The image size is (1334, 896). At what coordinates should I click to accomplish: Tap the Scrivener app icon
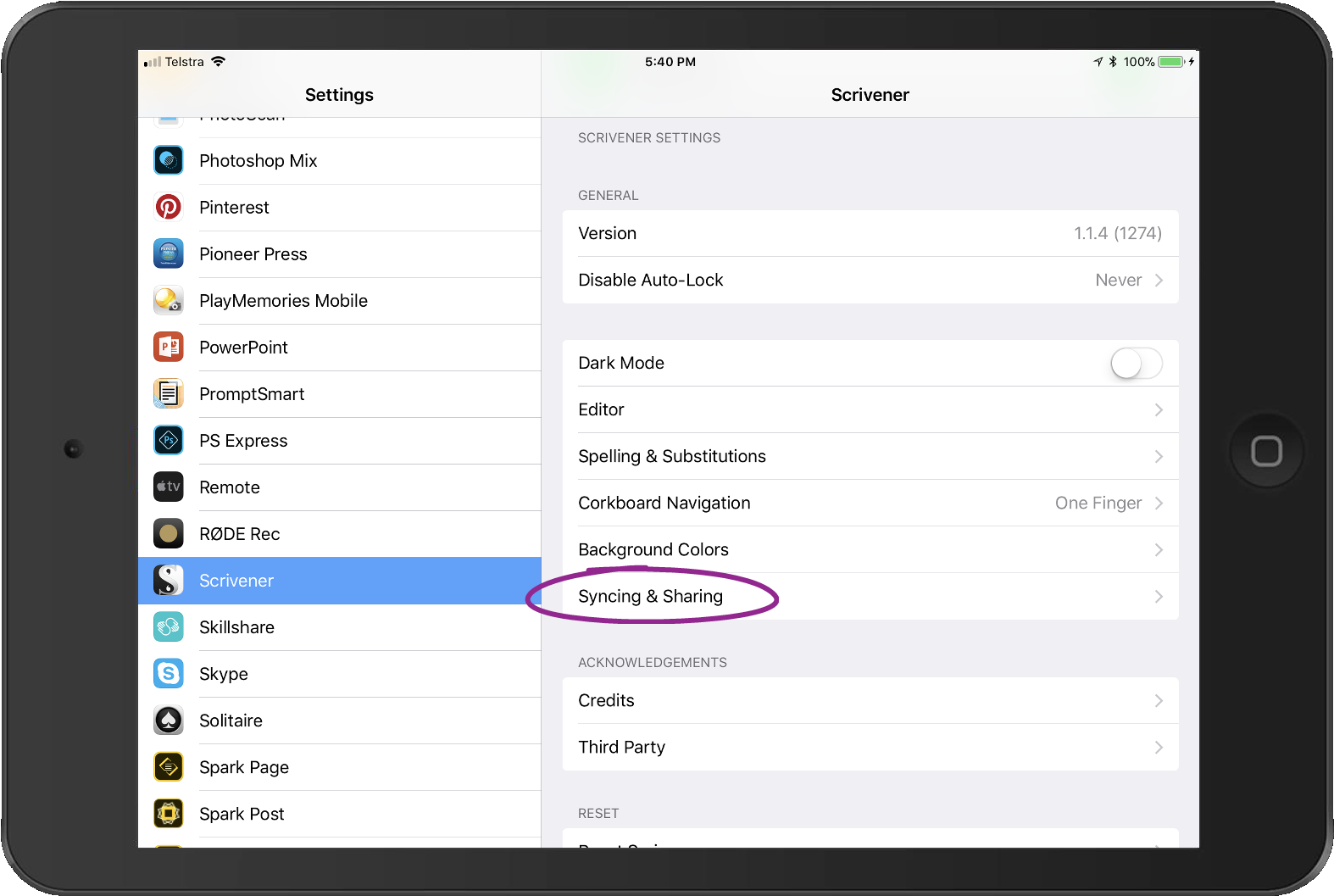169,580
